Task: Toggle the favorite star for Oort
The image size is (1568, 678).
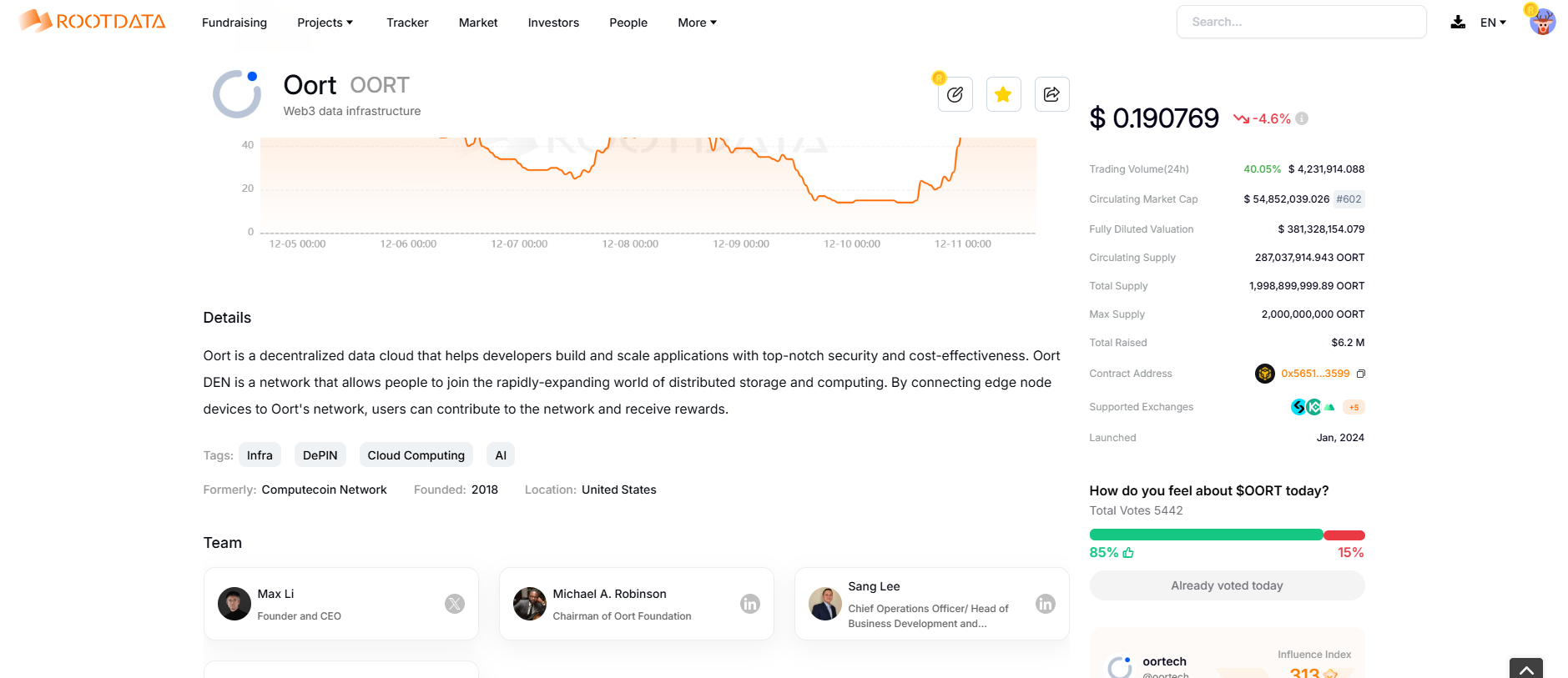Action: click(1003, 94)
